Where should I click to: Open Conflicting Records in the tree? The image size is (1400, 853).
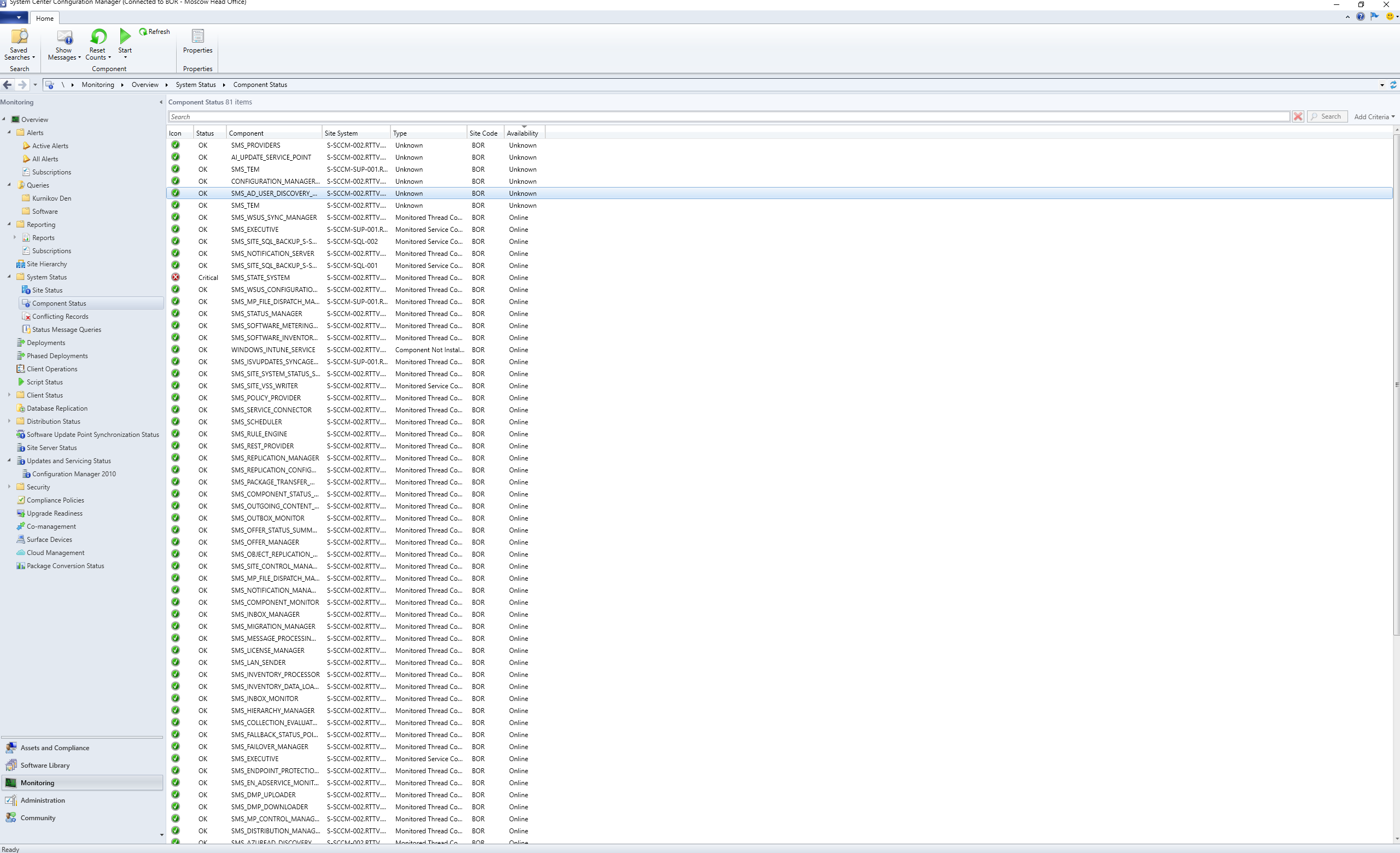(x=60, y=317)
